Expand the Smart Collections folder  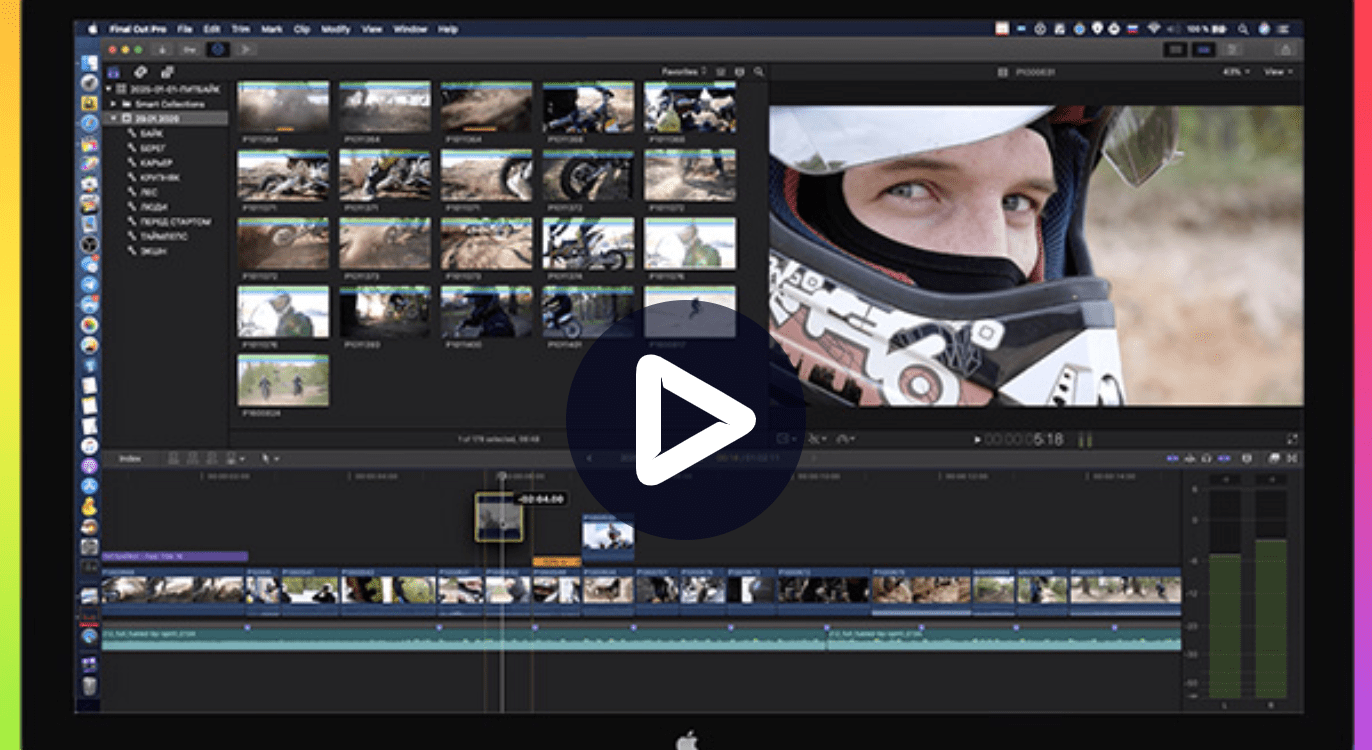[x=114, y=104]
